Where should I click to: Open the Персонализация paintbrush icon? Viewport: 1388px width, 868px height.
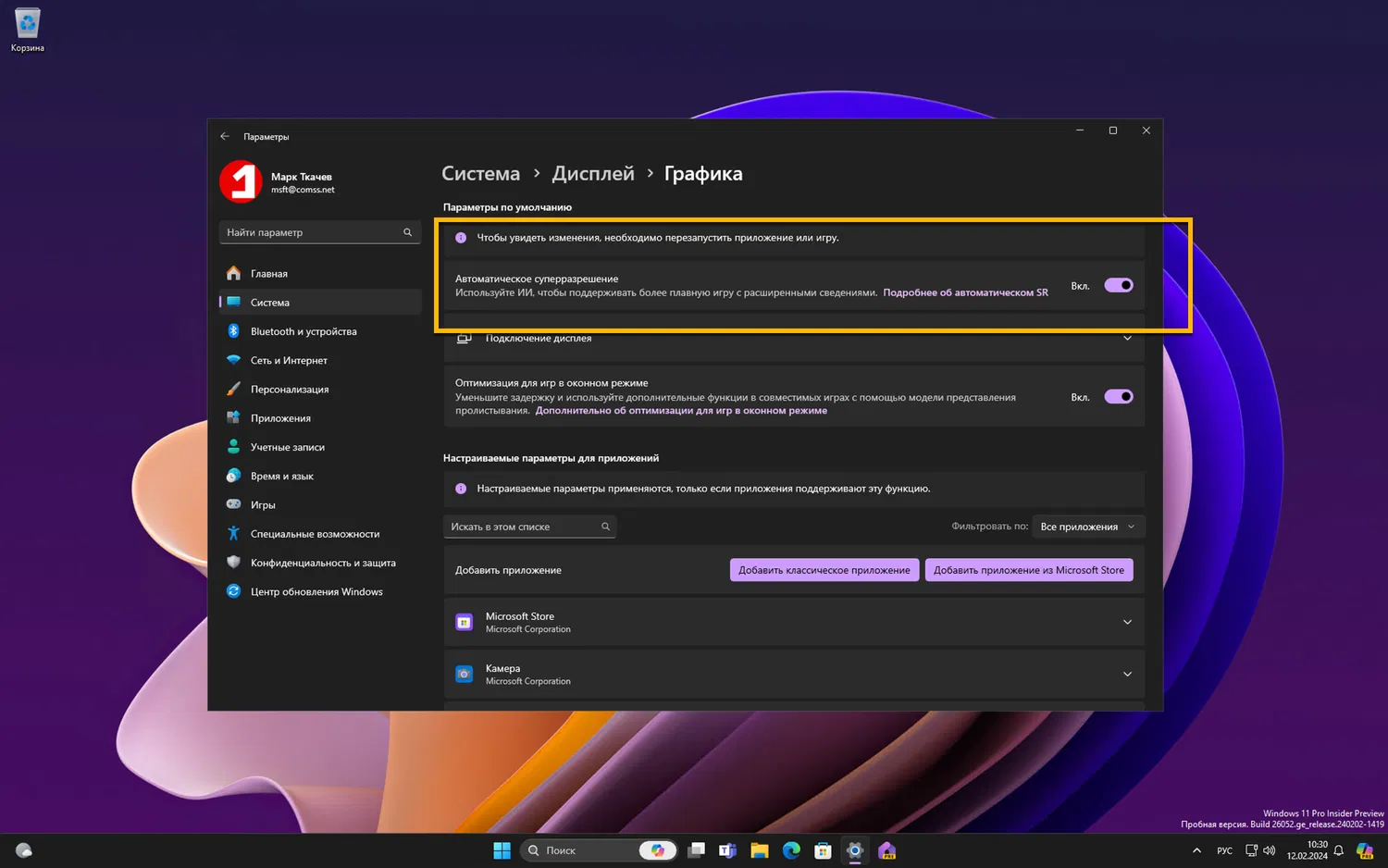[x=233, y=389]
